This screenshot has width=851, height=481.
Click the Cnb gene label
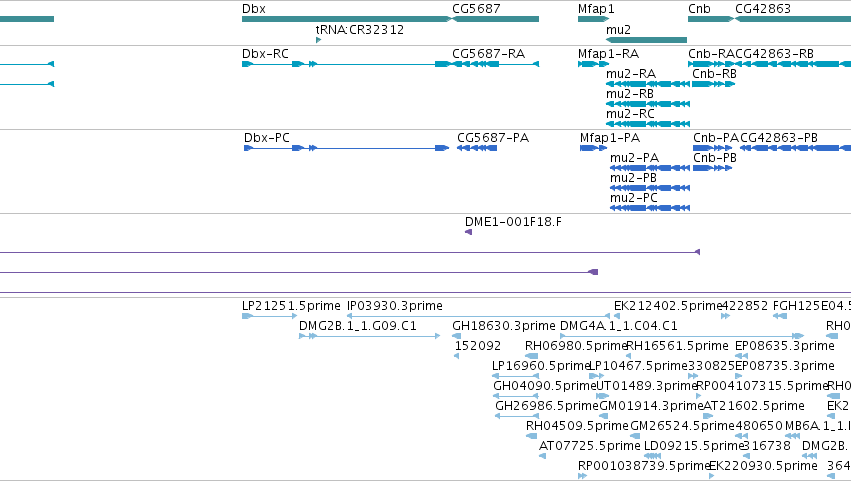pos(699,9)
